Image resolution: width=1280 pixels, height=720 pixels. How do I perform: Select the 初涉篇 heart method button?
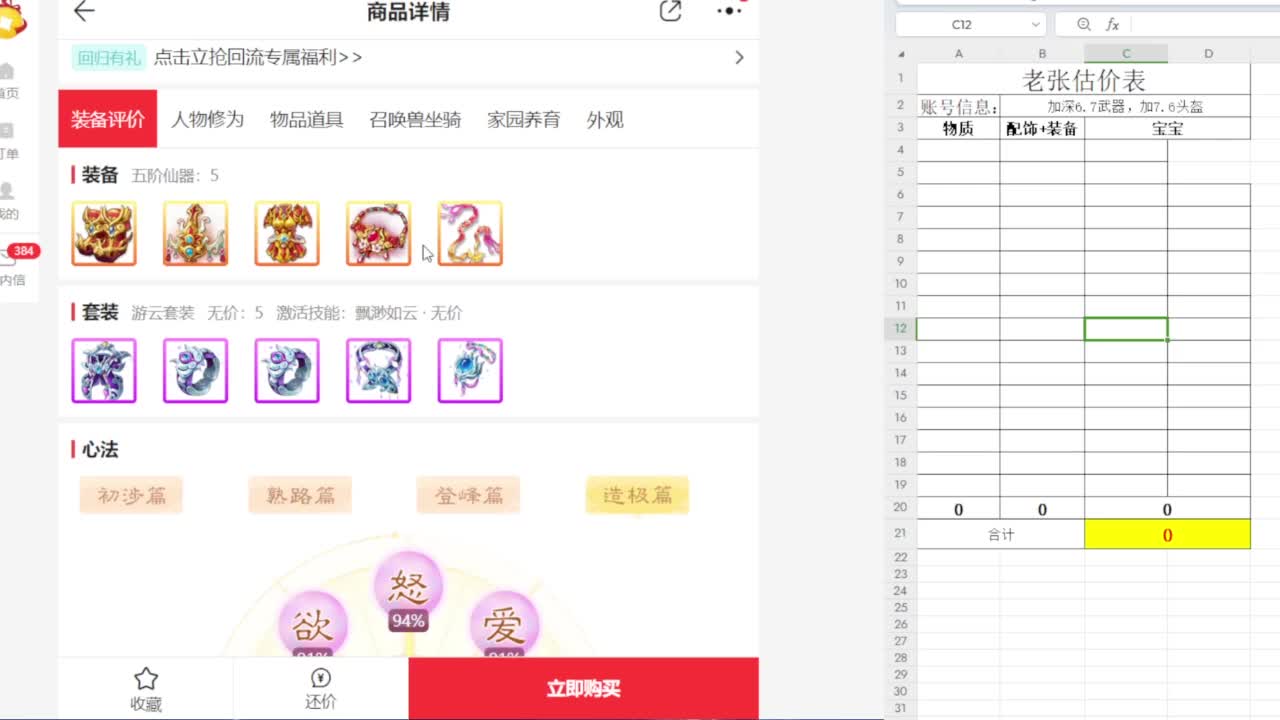[131, 495]
